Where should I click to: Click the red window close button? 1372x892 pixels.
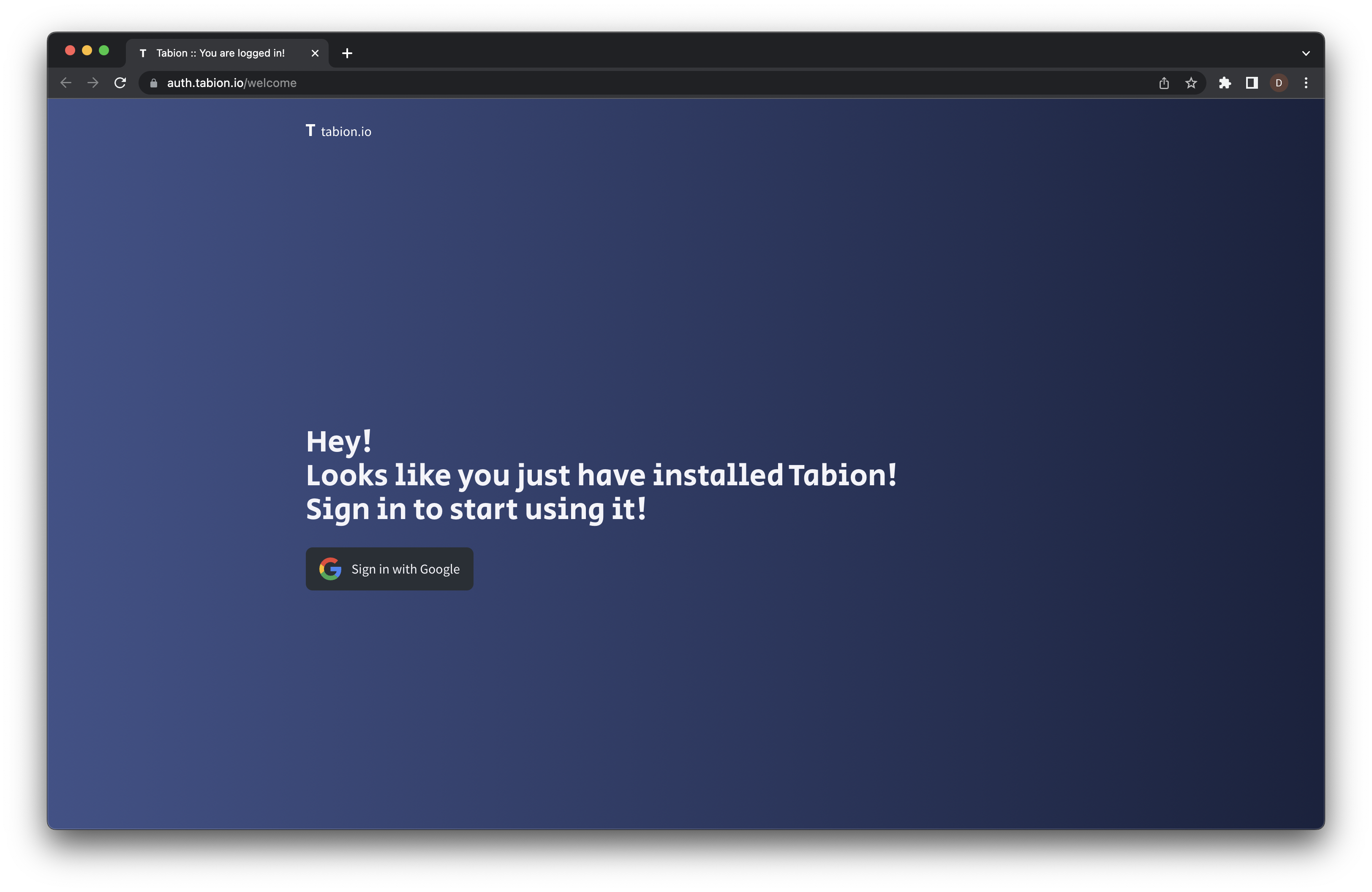[x=70, y=50]
